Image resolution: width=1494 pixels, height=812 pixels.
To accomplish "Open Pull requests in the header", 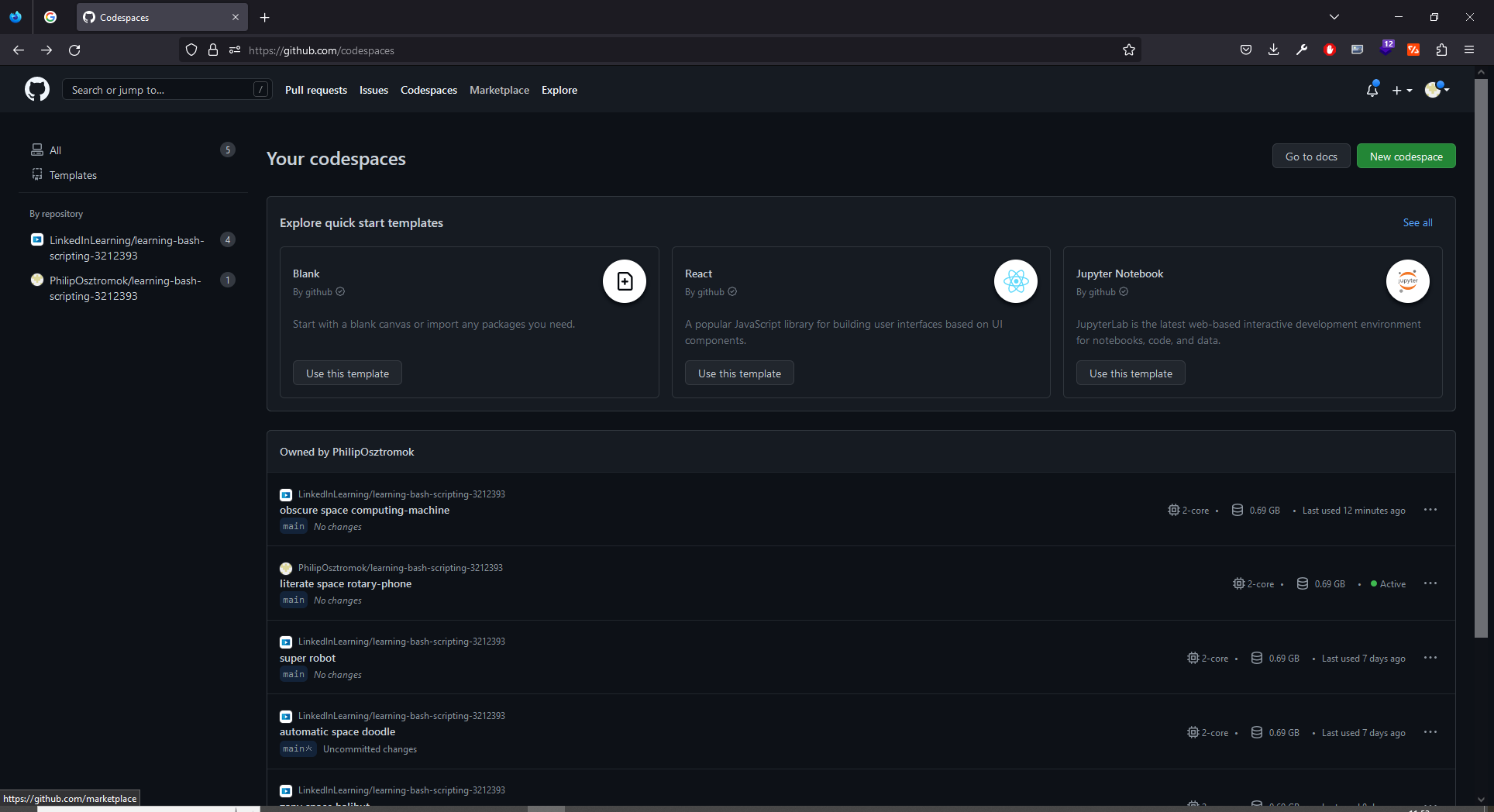I will (316, 90).
